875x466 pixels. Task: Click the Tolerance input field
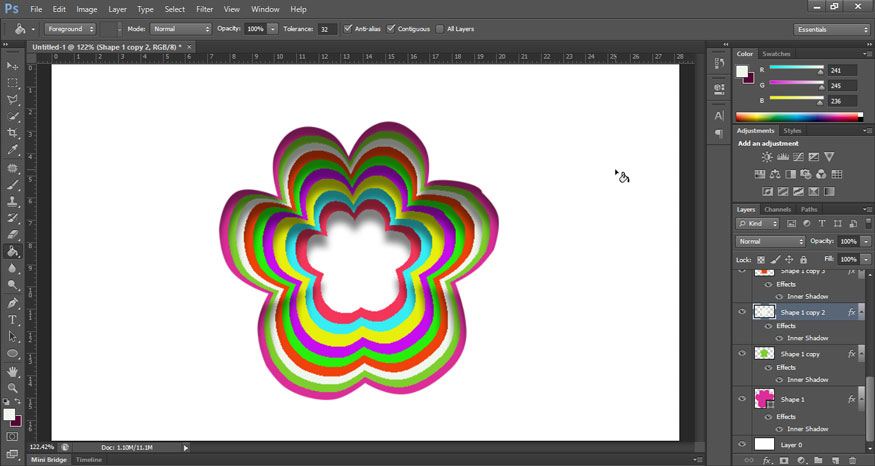pyautogui.click(x=327, y=29)
